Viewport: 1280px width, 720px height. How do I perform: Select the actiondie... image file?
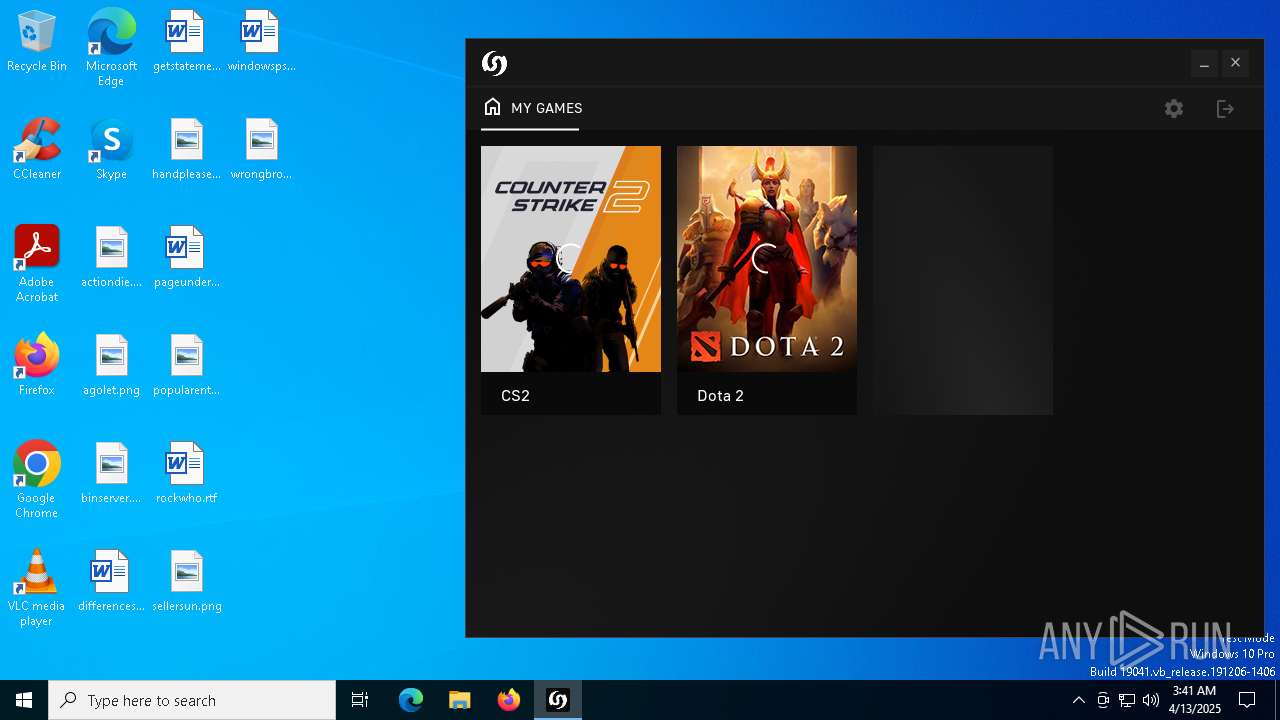(111, 257)
